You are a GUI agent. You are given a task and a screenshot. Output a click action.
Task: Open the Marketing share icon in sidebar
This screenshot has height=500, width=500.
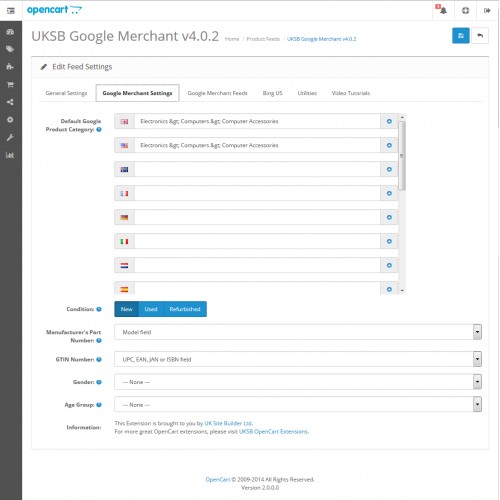click(x=10, y=102)
